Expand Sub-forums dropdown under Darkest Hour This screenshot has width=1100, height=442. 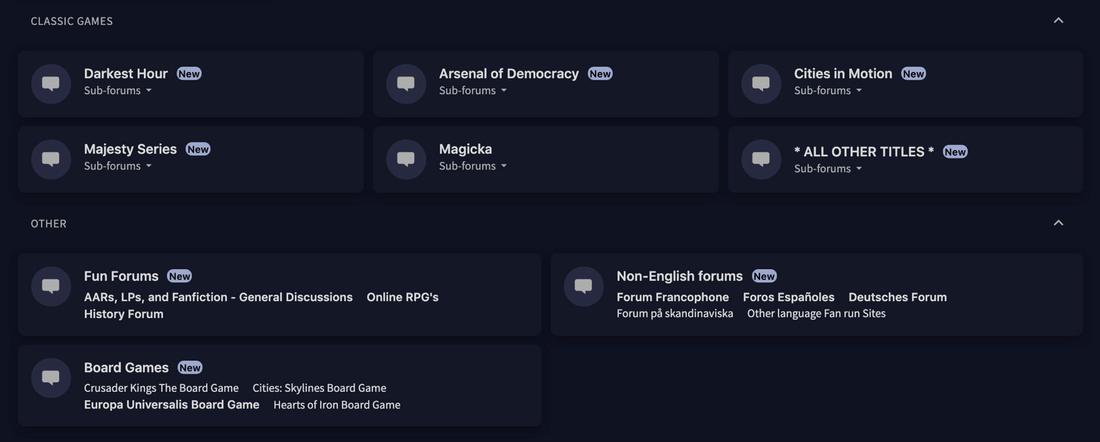[118, 91]
